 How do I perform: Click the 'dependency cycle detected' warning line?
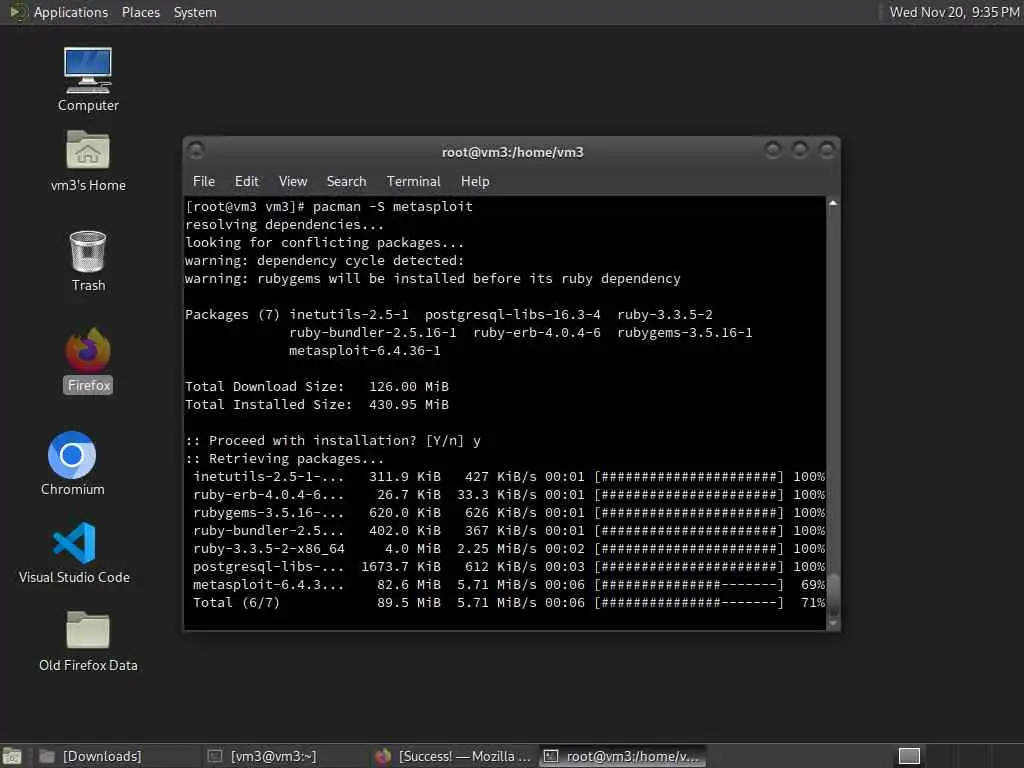point(325,261)
